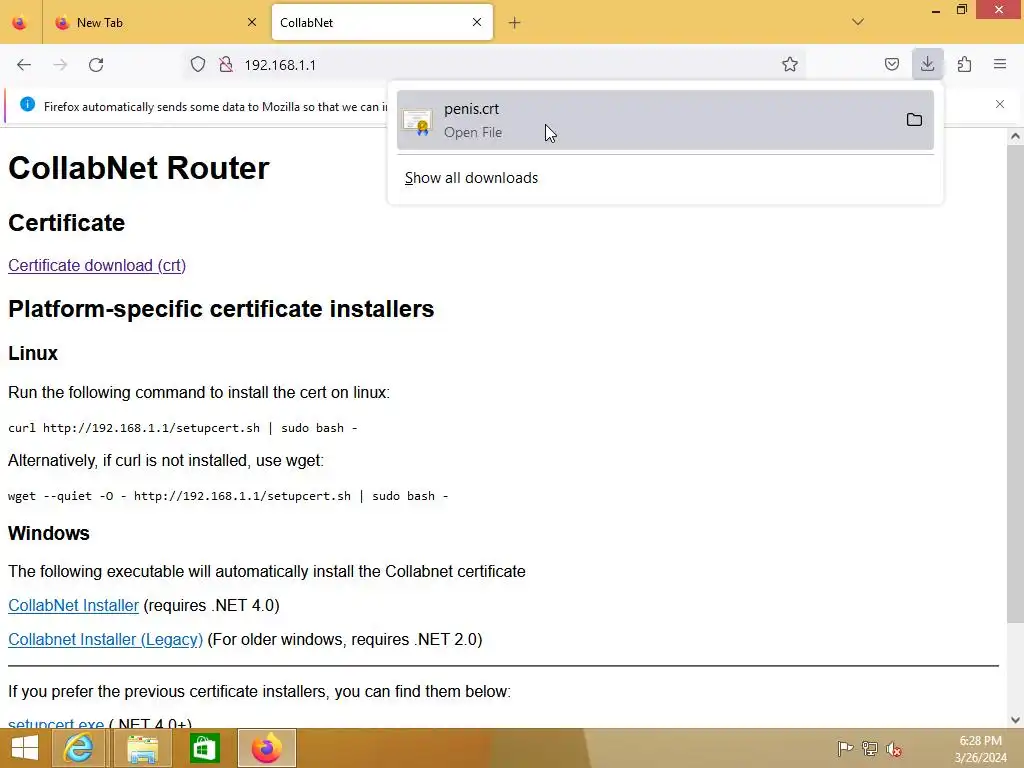Close the CollabNet tab
Screen dimensions: 1024x768
pyautogui.click(x=477, y=22)
